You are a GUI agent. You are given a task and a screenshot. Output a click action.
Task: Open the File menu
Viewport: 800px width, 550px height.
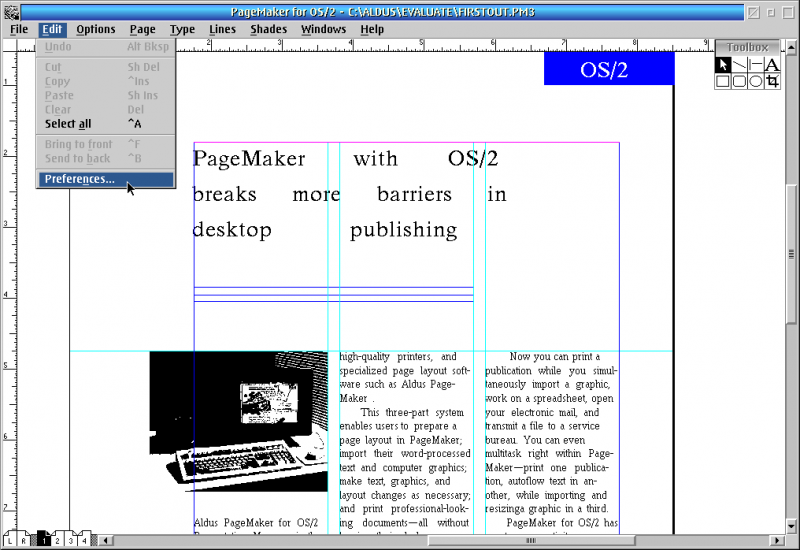(x=19, y=30)
